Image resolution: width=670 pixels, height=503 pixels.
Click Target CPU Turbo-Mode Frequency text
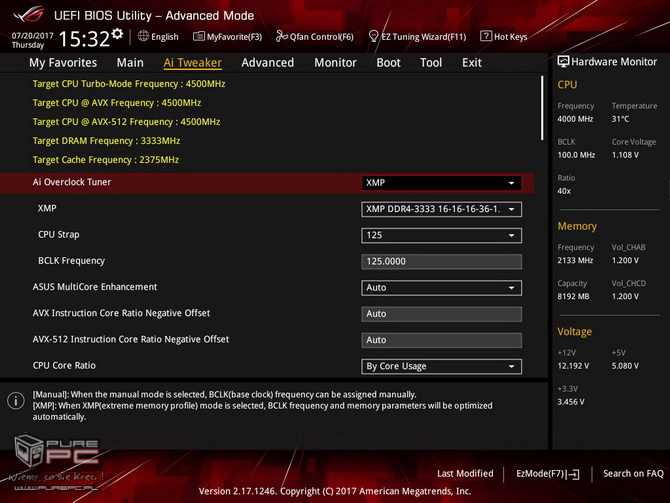pyautogui.click(x=129, y=84)
